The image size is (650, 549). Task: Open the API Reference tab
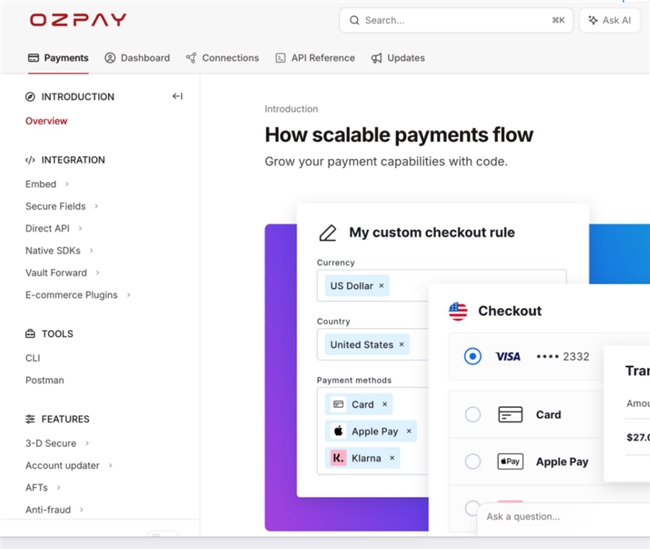click(x=314, y=58)
